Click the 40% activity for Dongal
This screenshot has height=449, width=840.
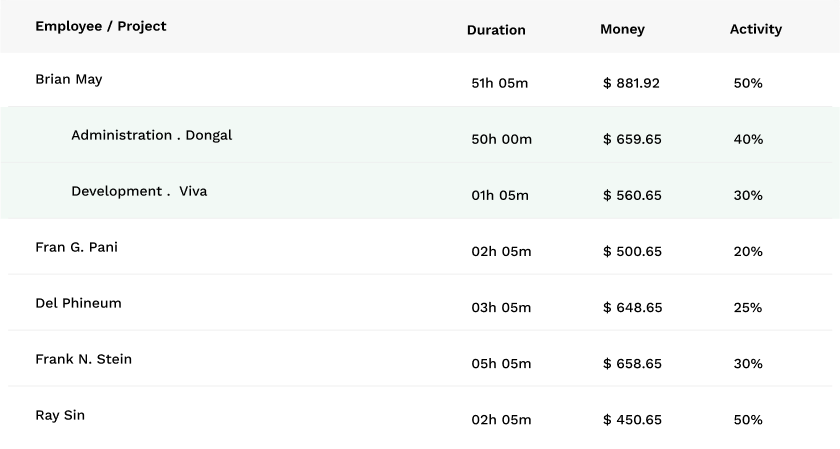748,140
